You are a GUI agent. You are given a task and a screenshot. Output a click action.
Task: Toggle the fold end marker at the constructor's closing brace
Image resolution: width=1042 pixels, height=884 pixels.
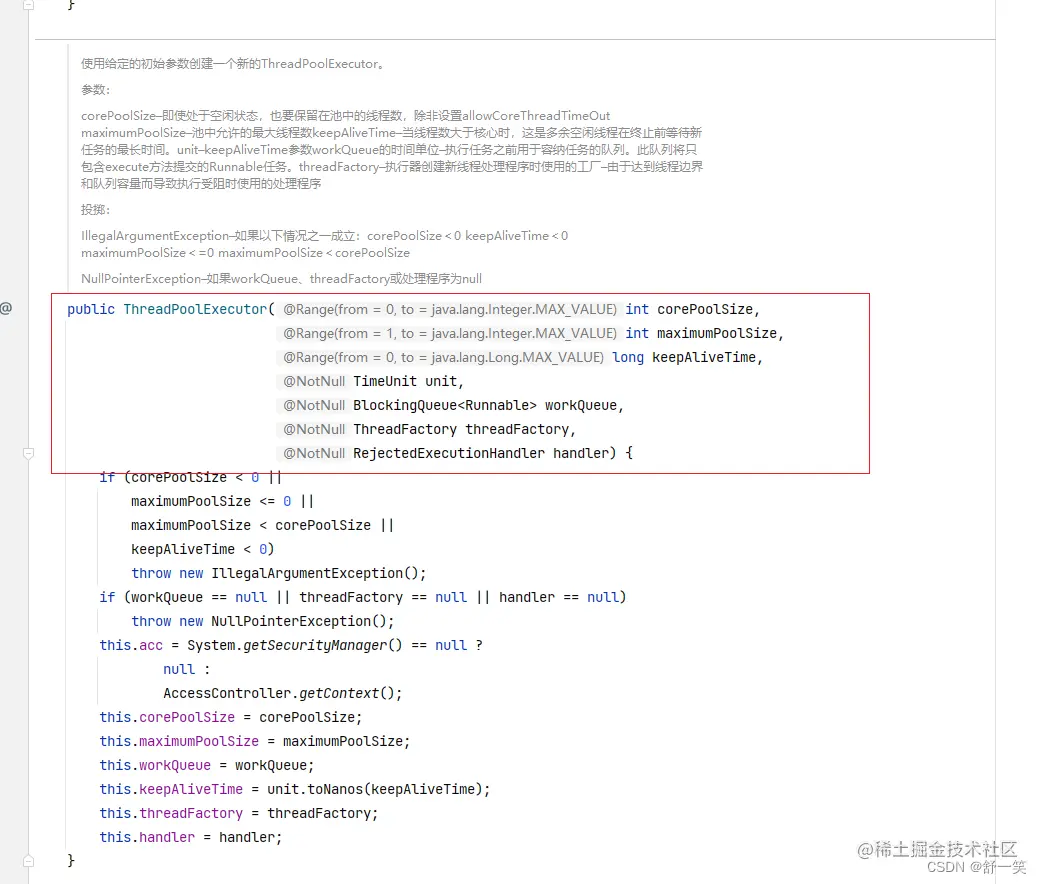pyautogui.click(x=29, y=861)
